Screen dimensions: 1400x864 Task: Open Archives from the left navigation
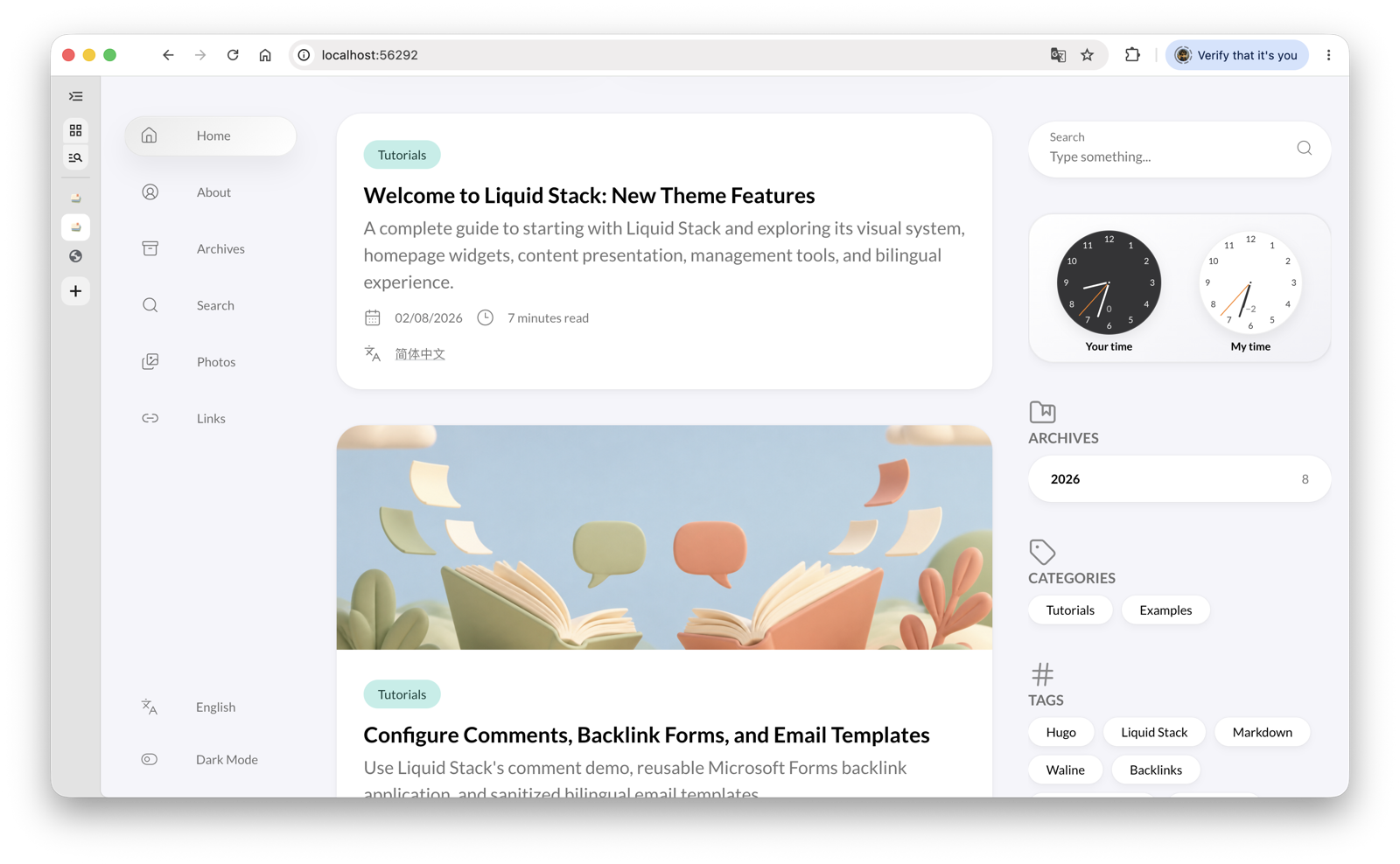[210, 249]
